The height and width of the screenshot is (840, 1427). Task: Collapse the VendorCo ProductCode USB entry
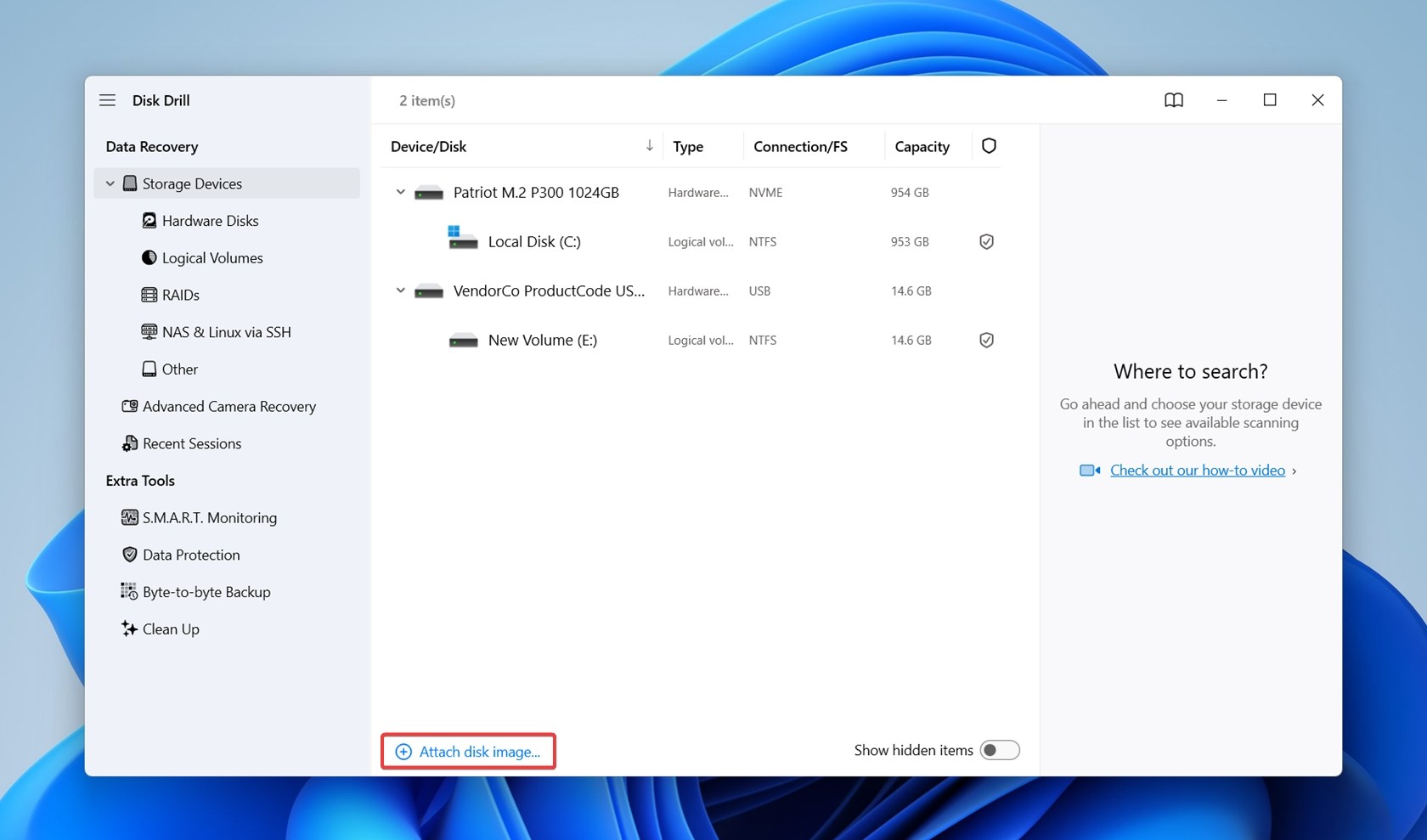[x=400, y=290]
